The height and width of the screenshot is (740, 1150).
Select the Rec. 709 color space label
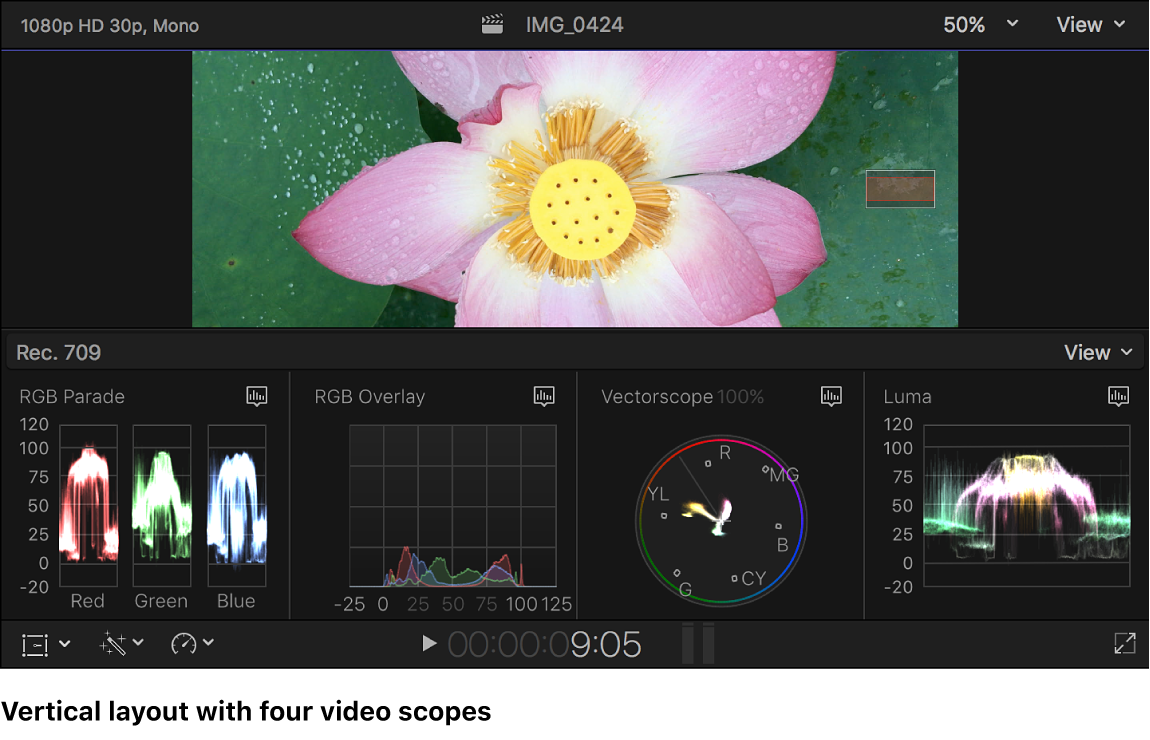tap(57, 352)
